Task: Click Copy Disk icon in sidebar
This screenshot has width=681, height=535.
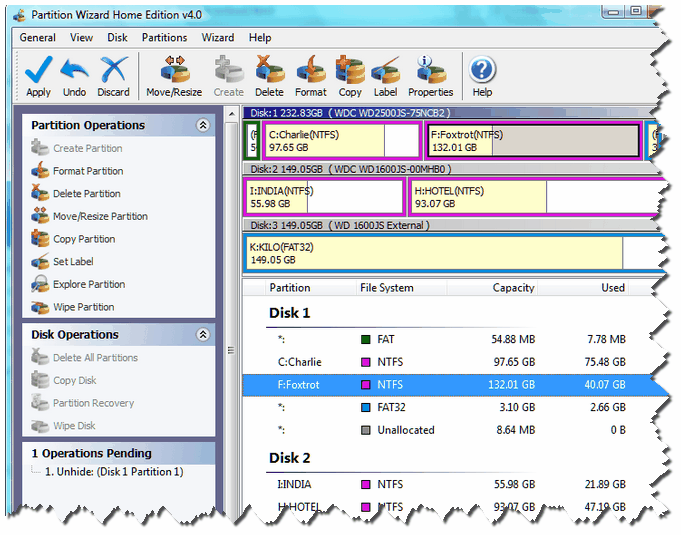Action: click(x=40, y=380)
